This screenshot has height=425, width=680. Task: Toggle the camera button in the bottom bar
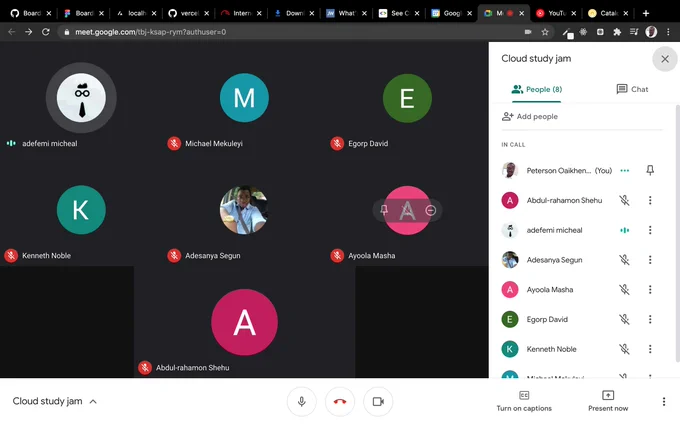pos(378,402)
